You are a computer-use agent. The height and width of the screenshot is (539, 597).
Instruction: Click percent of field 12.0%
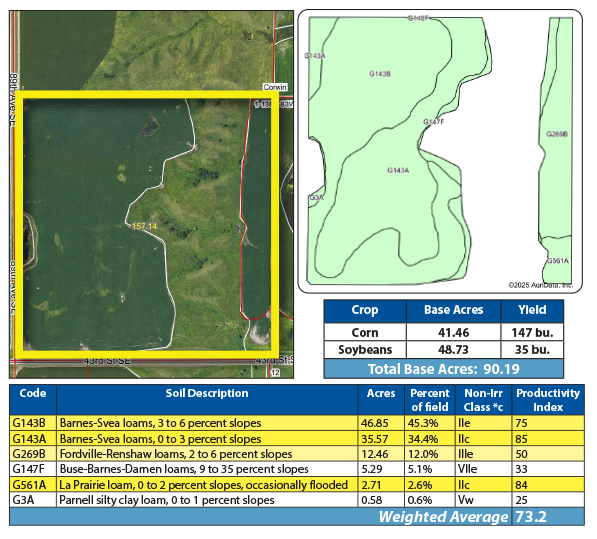[423, 454]
